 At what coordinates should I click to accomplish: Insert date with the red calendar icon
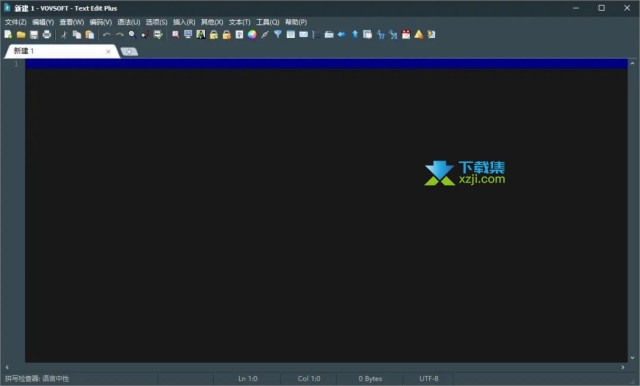coord(406,35)
